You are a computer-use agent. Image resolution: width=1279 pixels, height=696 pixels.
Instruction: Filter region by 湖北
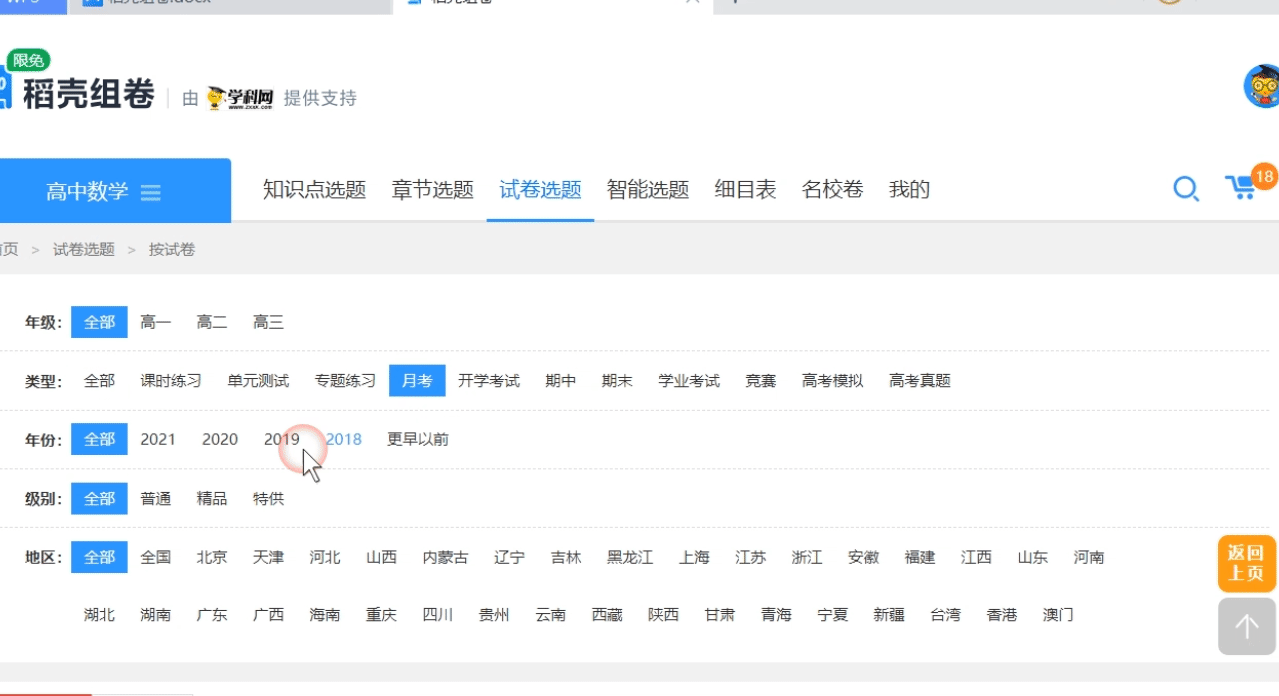pos(99,615)
